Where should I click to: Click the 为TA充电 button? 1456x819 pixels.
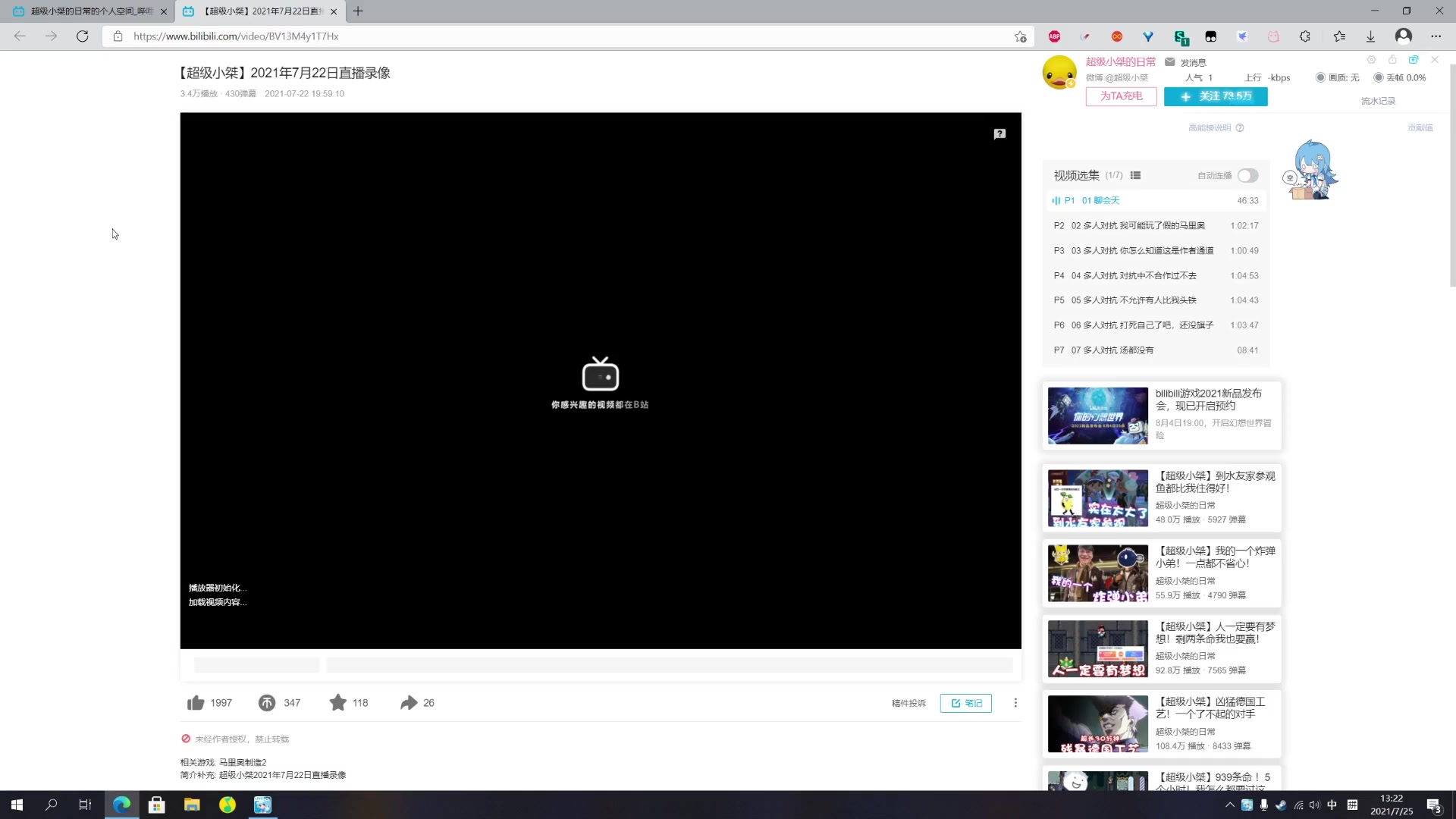tap(1121, 96)
